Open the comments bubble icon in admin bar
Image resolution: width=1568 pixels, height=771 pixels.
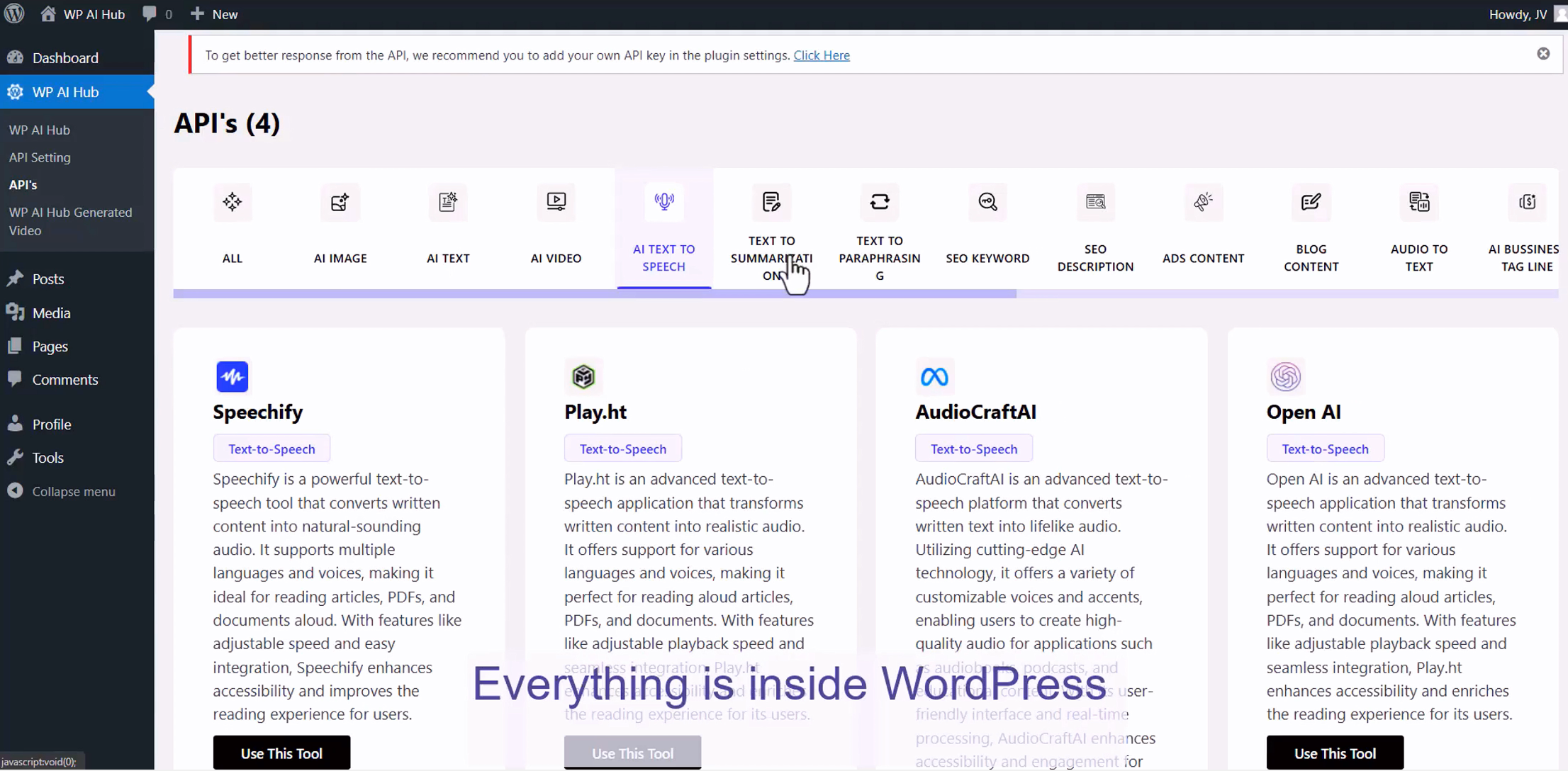(149, 13)
